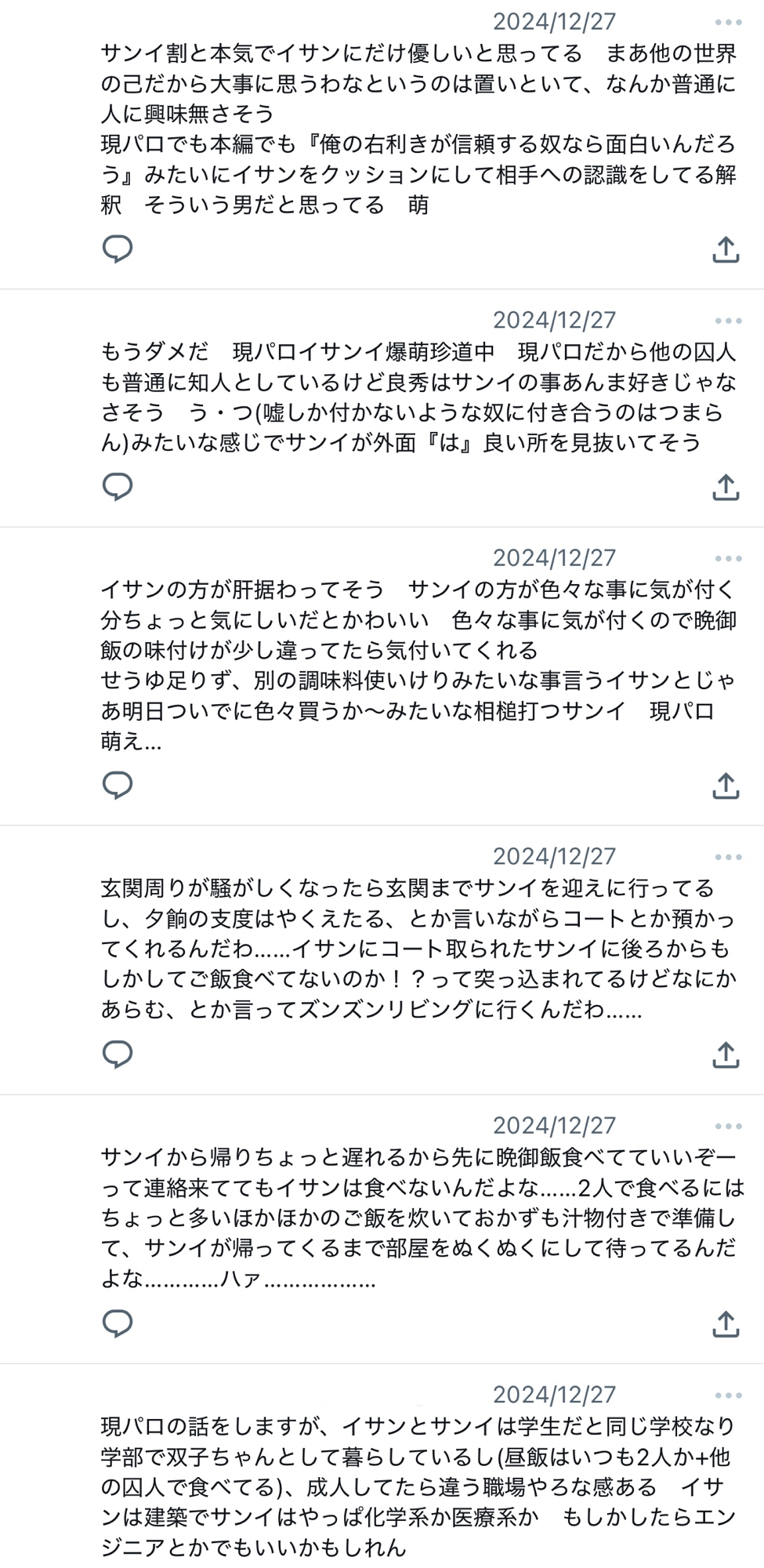Screen dimensions: 764x1568
Task: Open the more menu for the 'サンイ割と本気で' post
Action: point(728,22)
